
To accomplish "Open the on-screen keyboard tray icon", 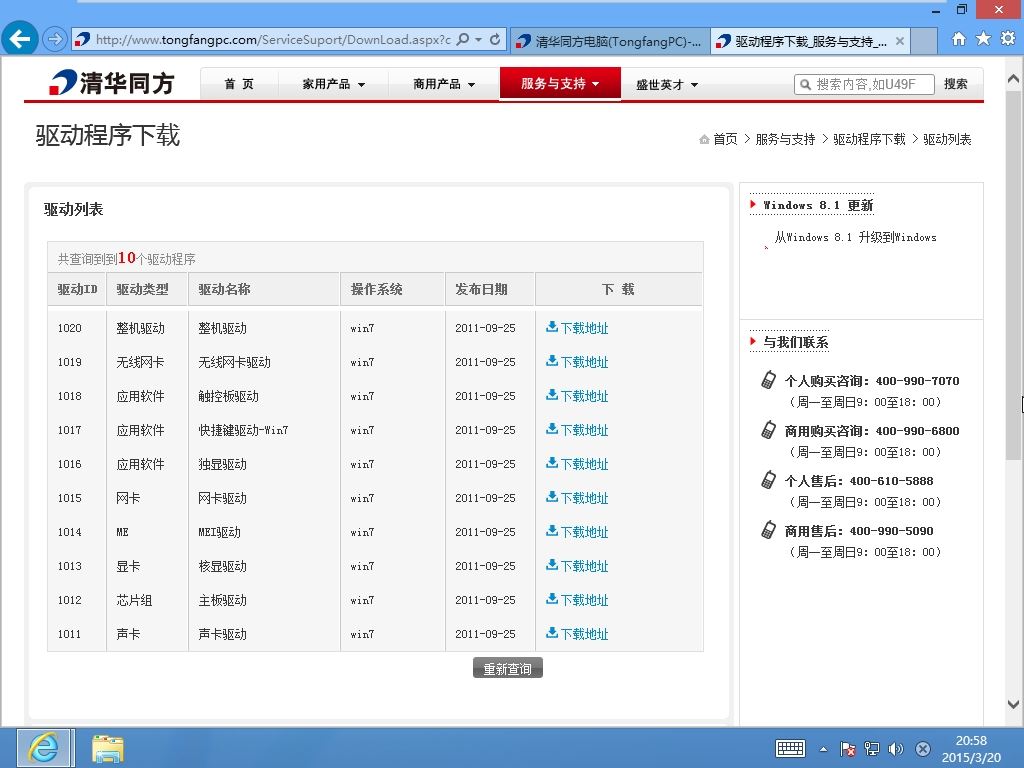I will 790,748.
